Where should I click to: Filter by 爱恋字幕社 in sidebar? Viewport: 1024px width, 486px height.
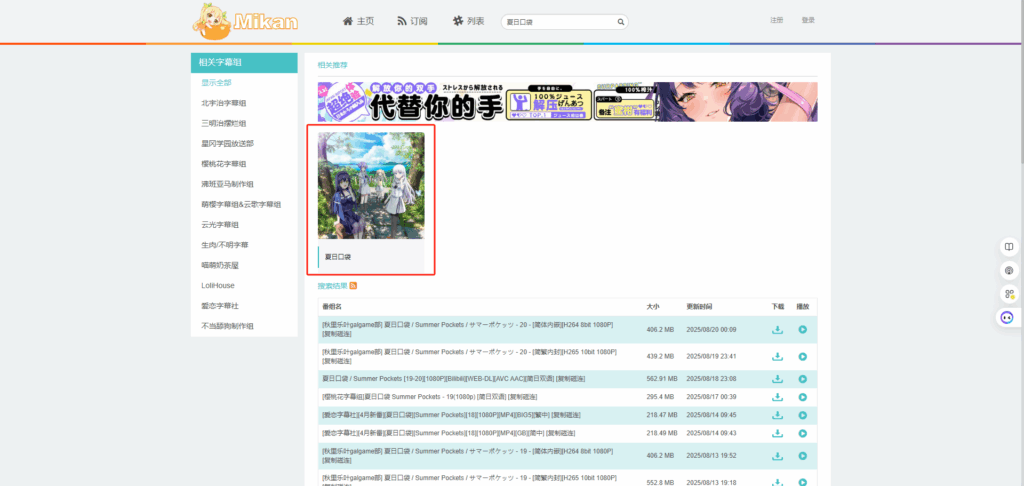click(220, 306)
